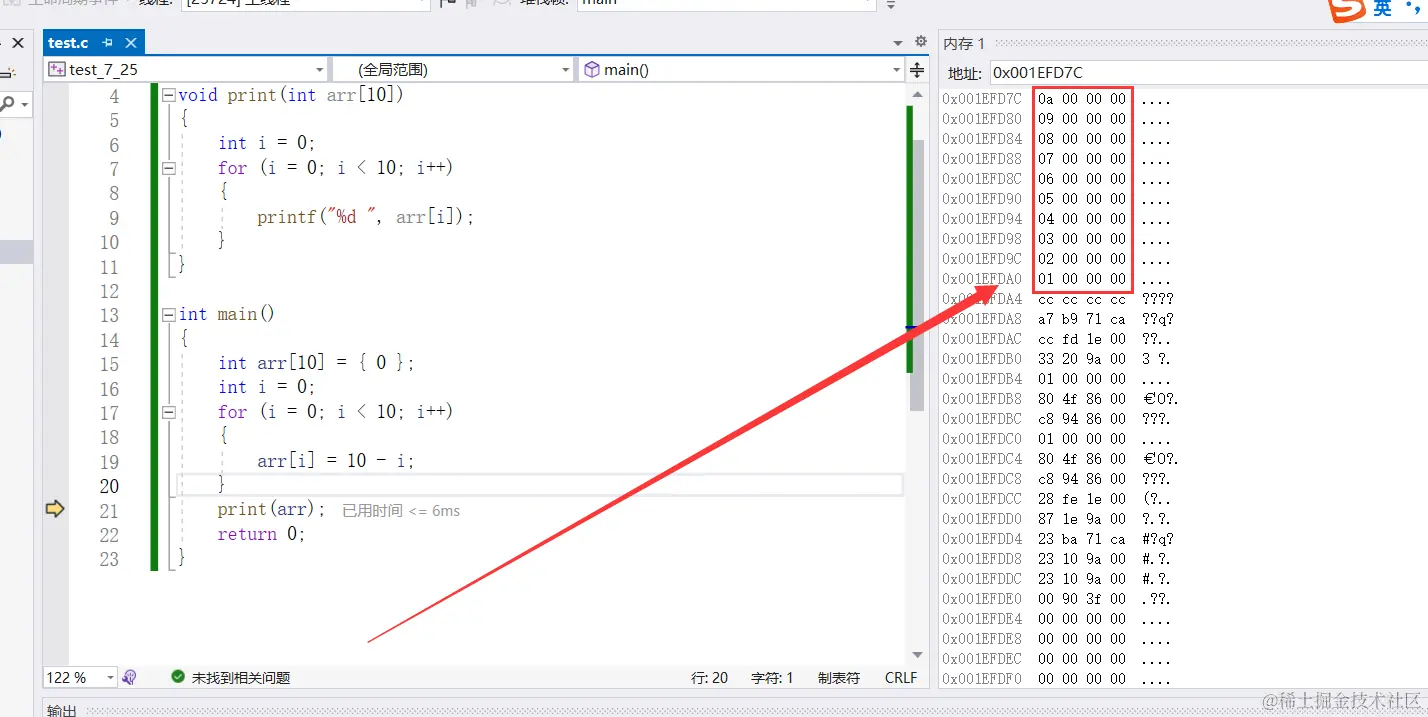The width and height of the screenshot is (1428, 717).
Task: Click the cube icon in main() dropdown
Action: coord(591,69)
